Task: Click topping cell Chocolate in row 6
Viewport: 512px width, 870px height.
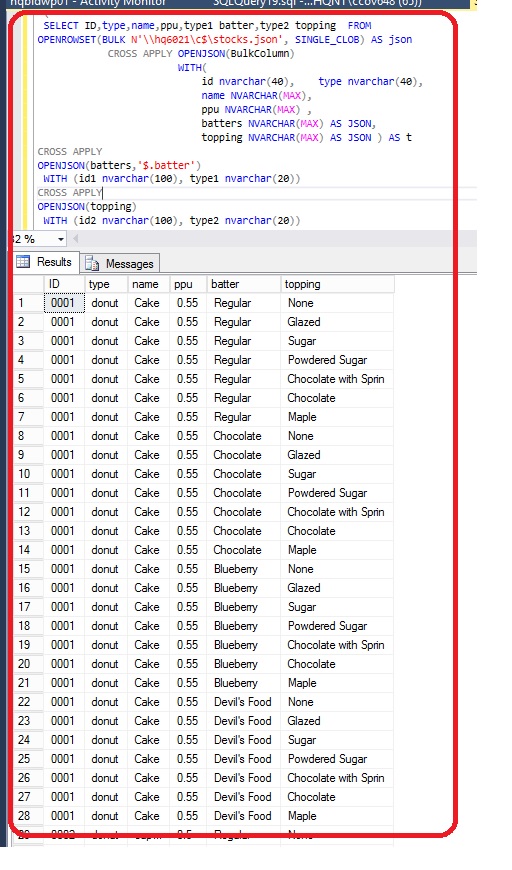Action: point(337,398)
